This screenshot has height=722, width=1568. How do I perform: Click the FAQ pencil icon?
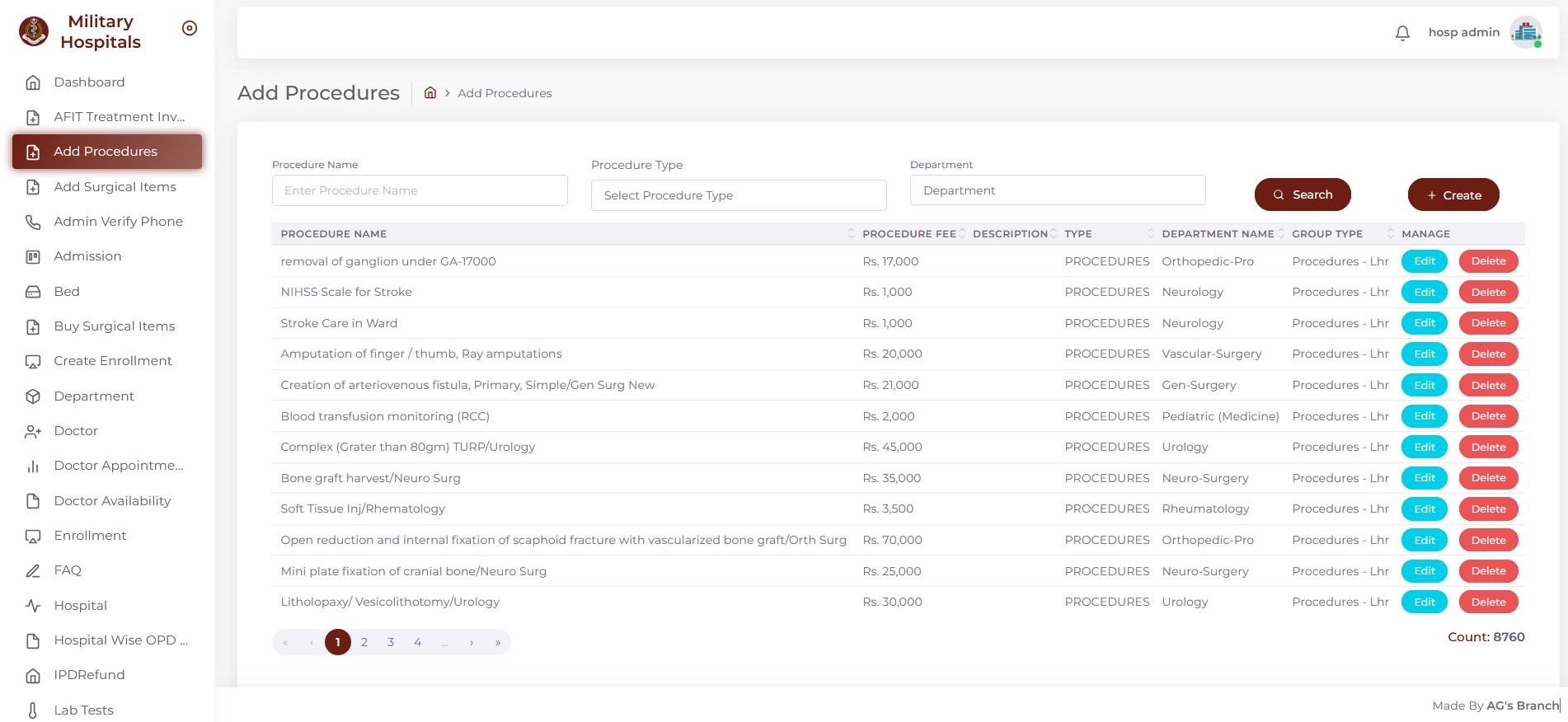(33, 570)
